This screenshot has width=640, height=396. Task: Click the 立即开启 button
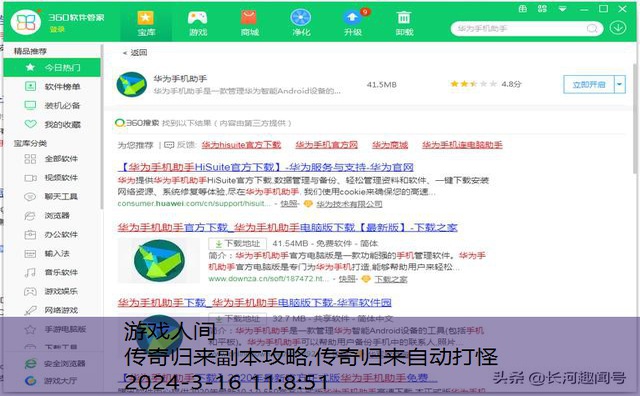(x=589, y=85)
